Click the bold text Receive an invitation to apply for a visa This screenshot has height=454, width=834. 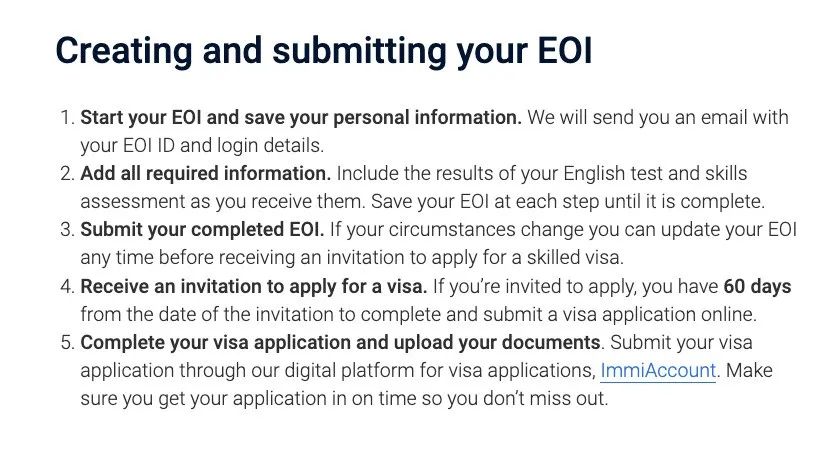(x=254, y=287)
